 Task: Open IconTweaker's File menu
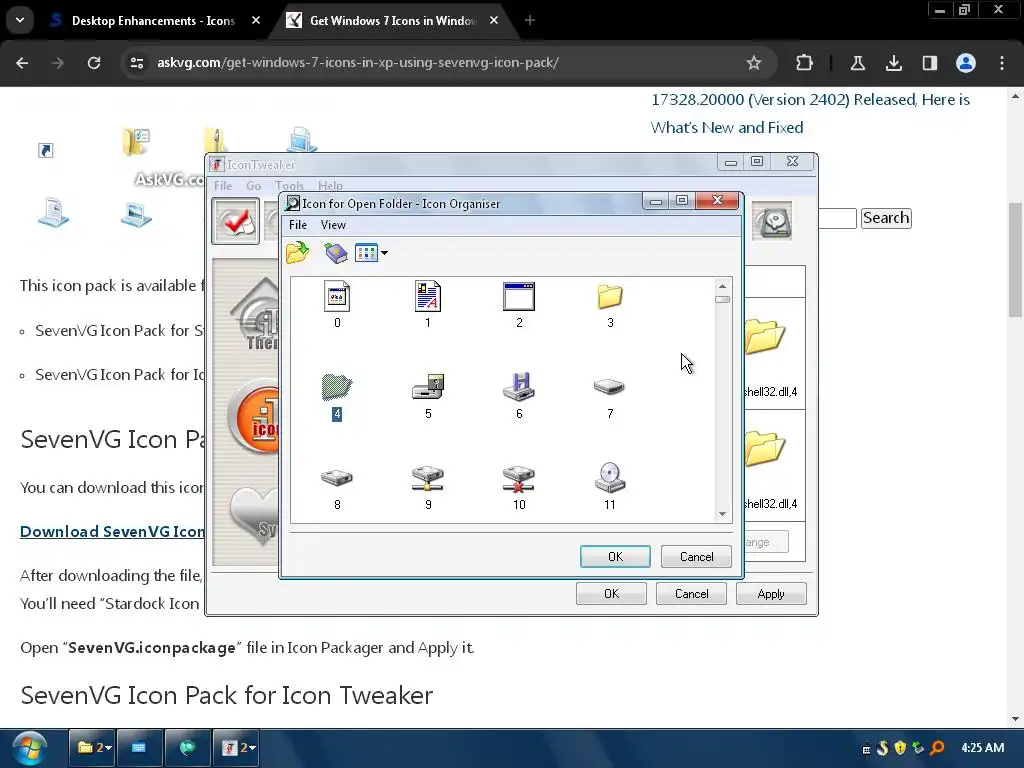pyautogui.click(x=223, y=185)
